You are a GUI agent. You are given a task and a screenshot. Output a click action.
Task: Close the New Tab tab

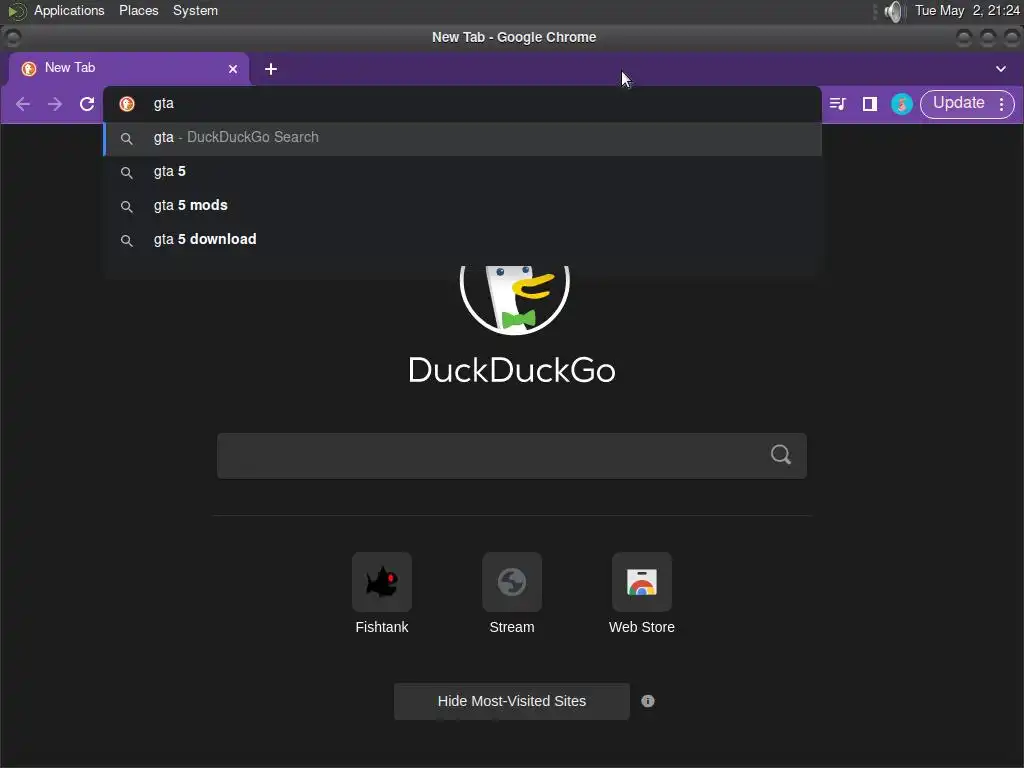point(233,69)
